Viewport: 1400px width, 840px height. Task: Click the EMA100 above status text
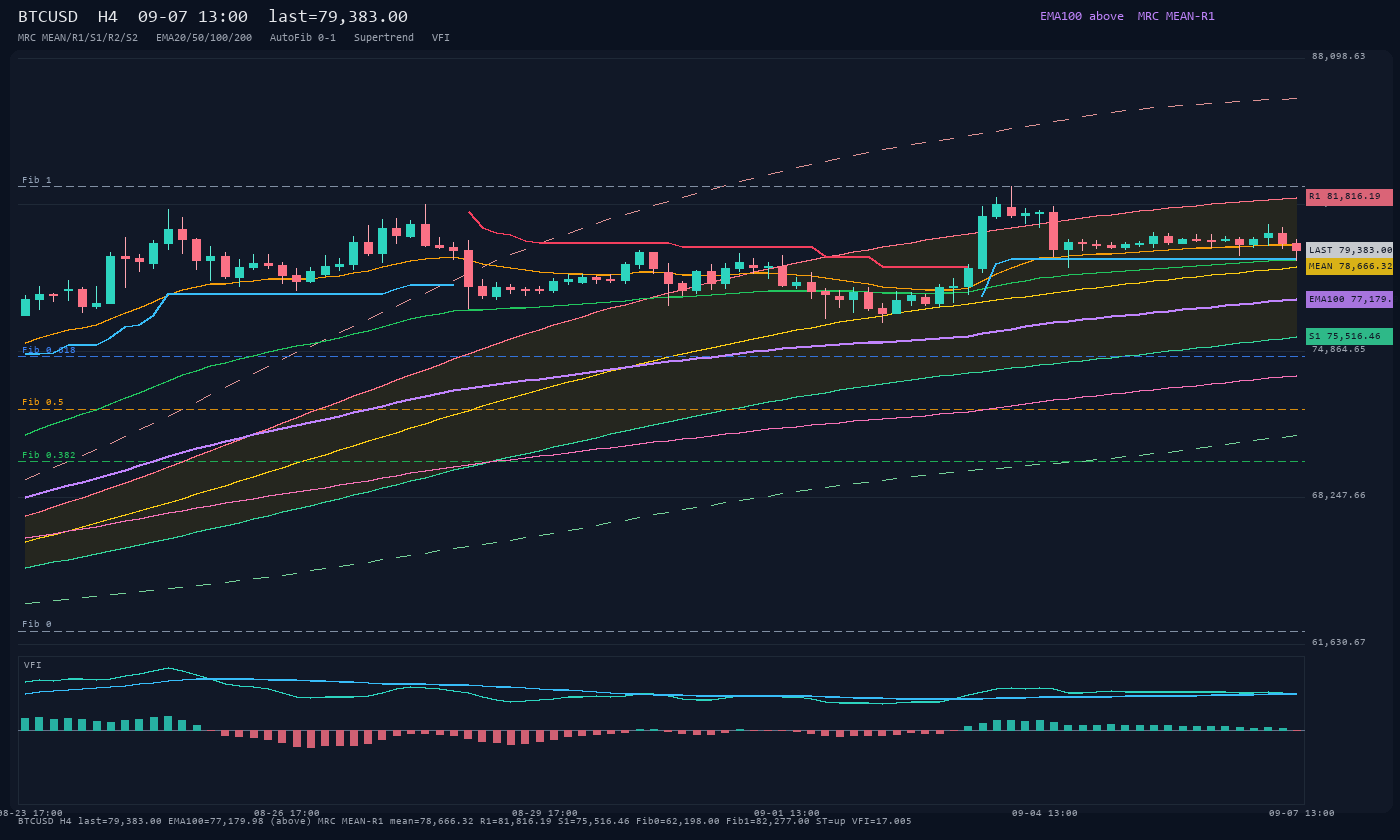point(1082,16)
